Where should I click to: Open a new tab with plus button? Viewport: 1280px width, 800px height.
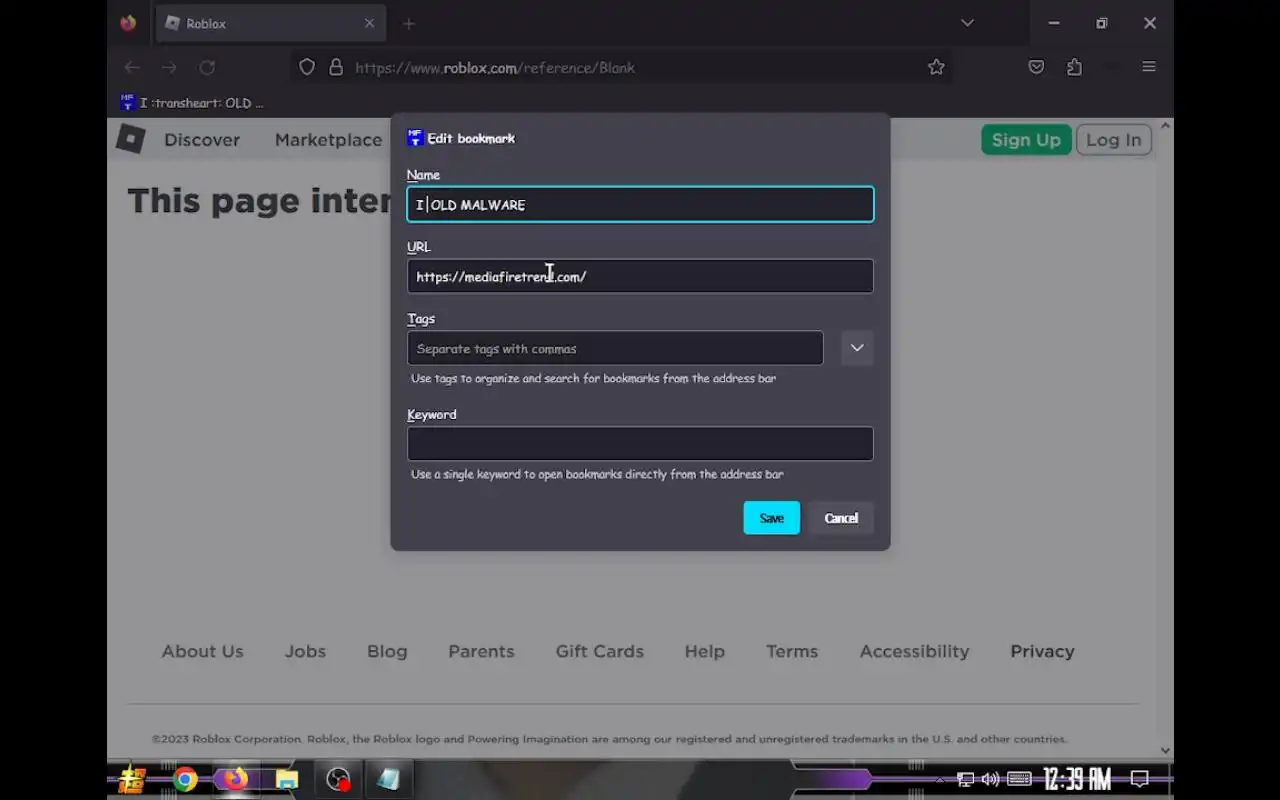click(x=409, y=23)
